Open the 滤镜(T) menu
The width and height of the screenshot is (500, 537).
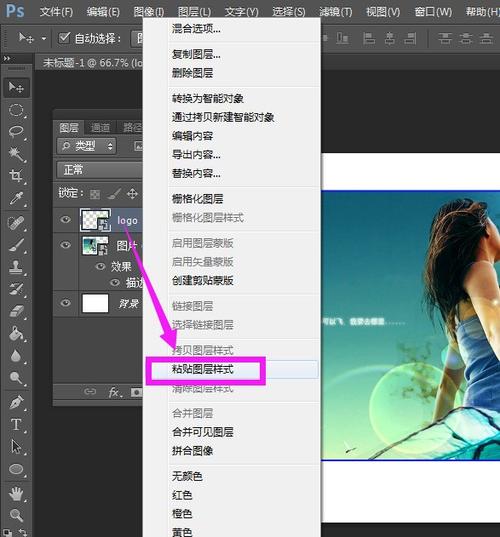pyautogui.click(x=335, y=12)
